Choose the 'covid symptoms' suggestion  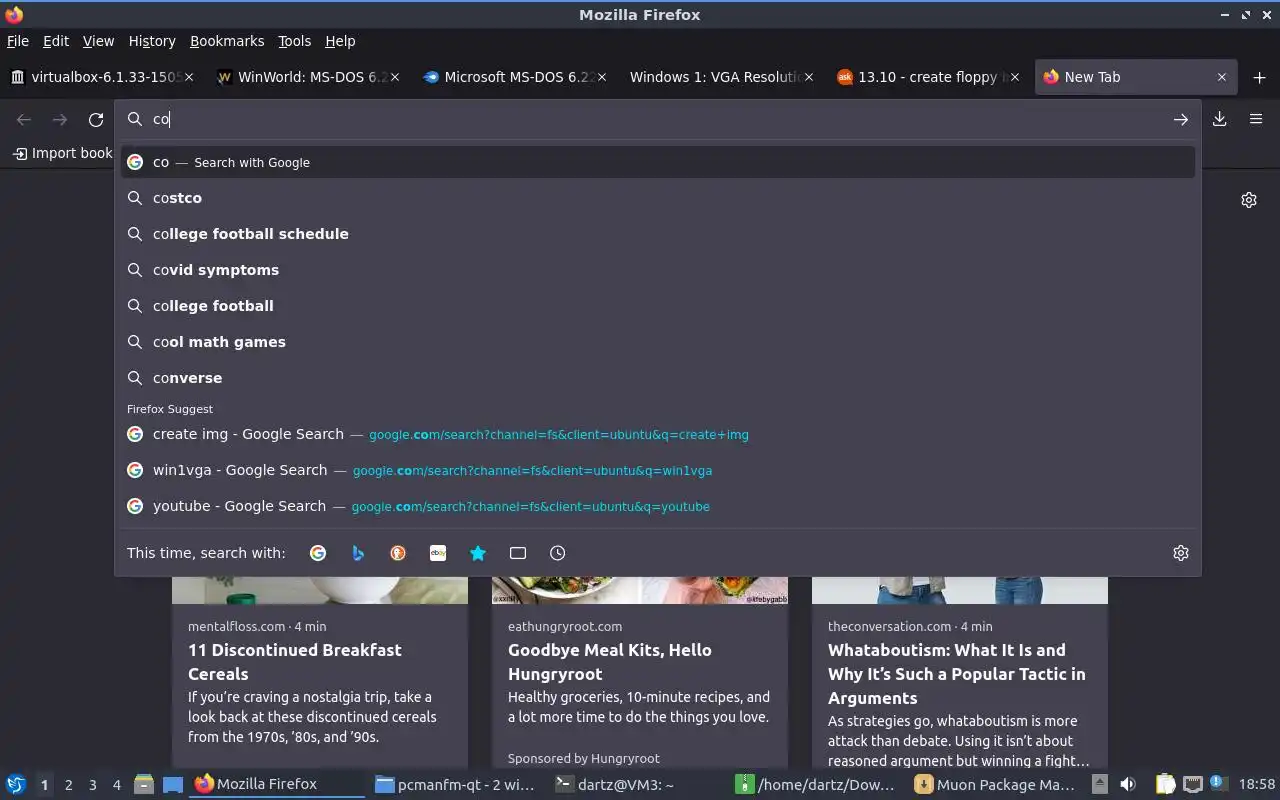tap(658, 270)
